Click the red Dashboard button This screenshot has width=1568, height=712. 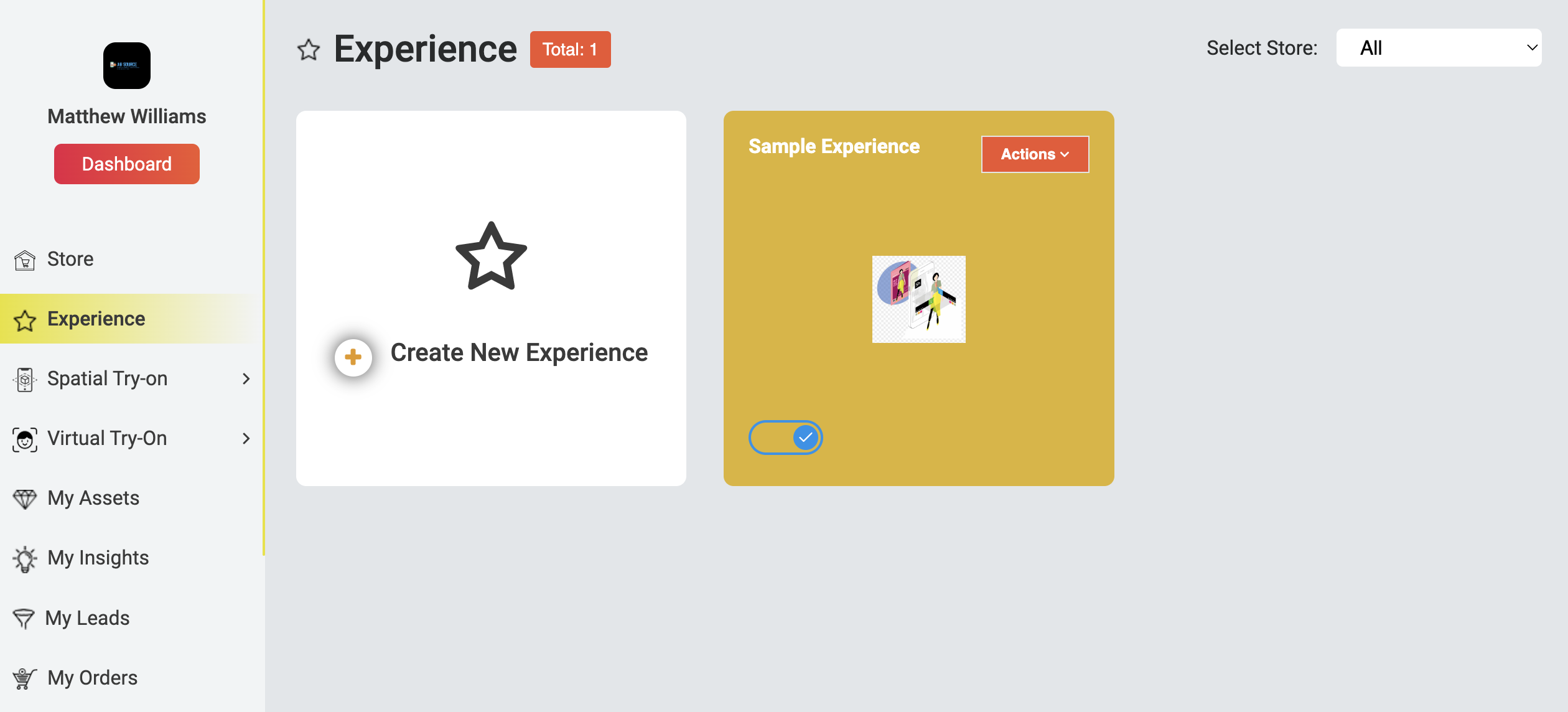(127, 164)
